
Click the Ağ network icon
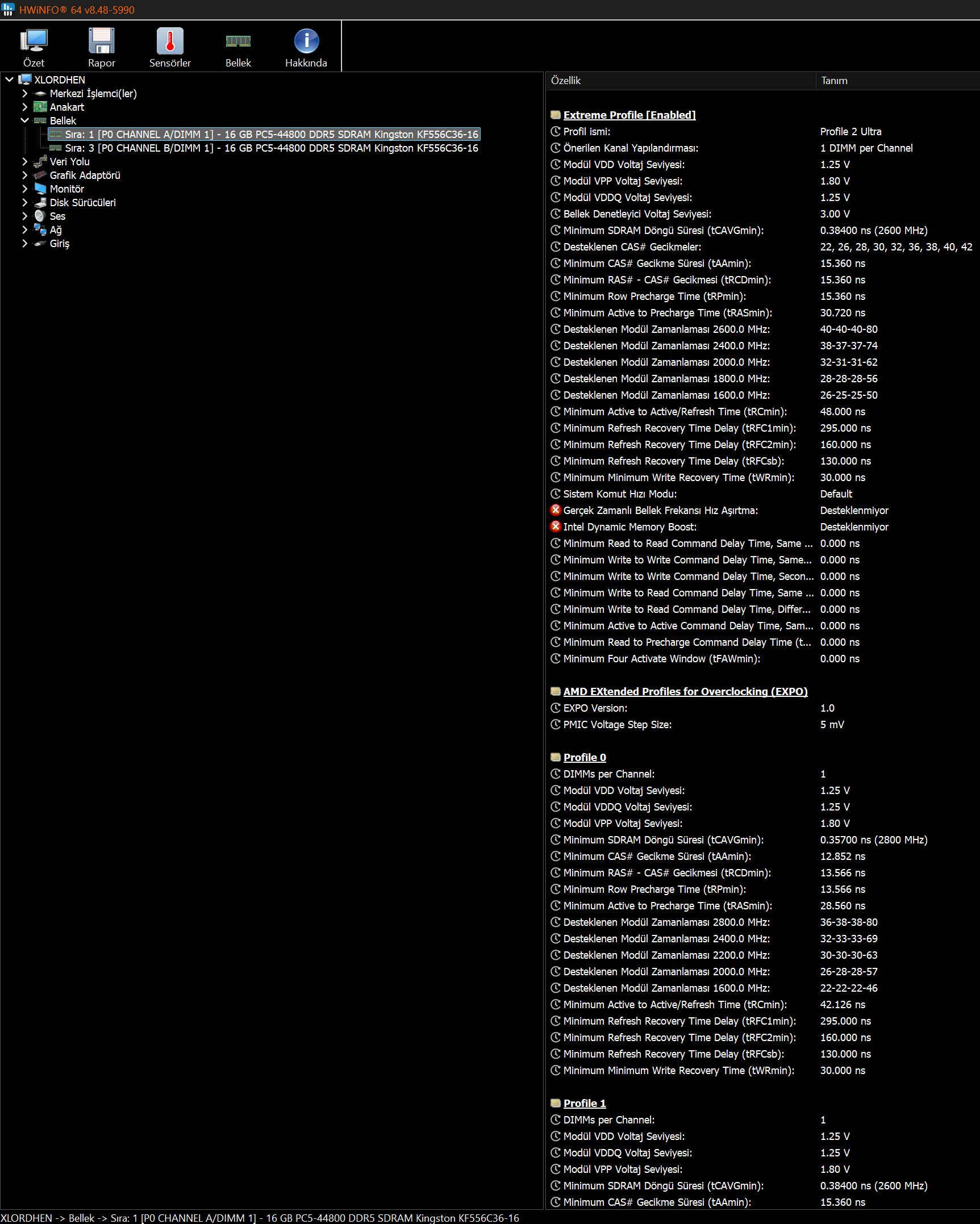pos(40,230)
